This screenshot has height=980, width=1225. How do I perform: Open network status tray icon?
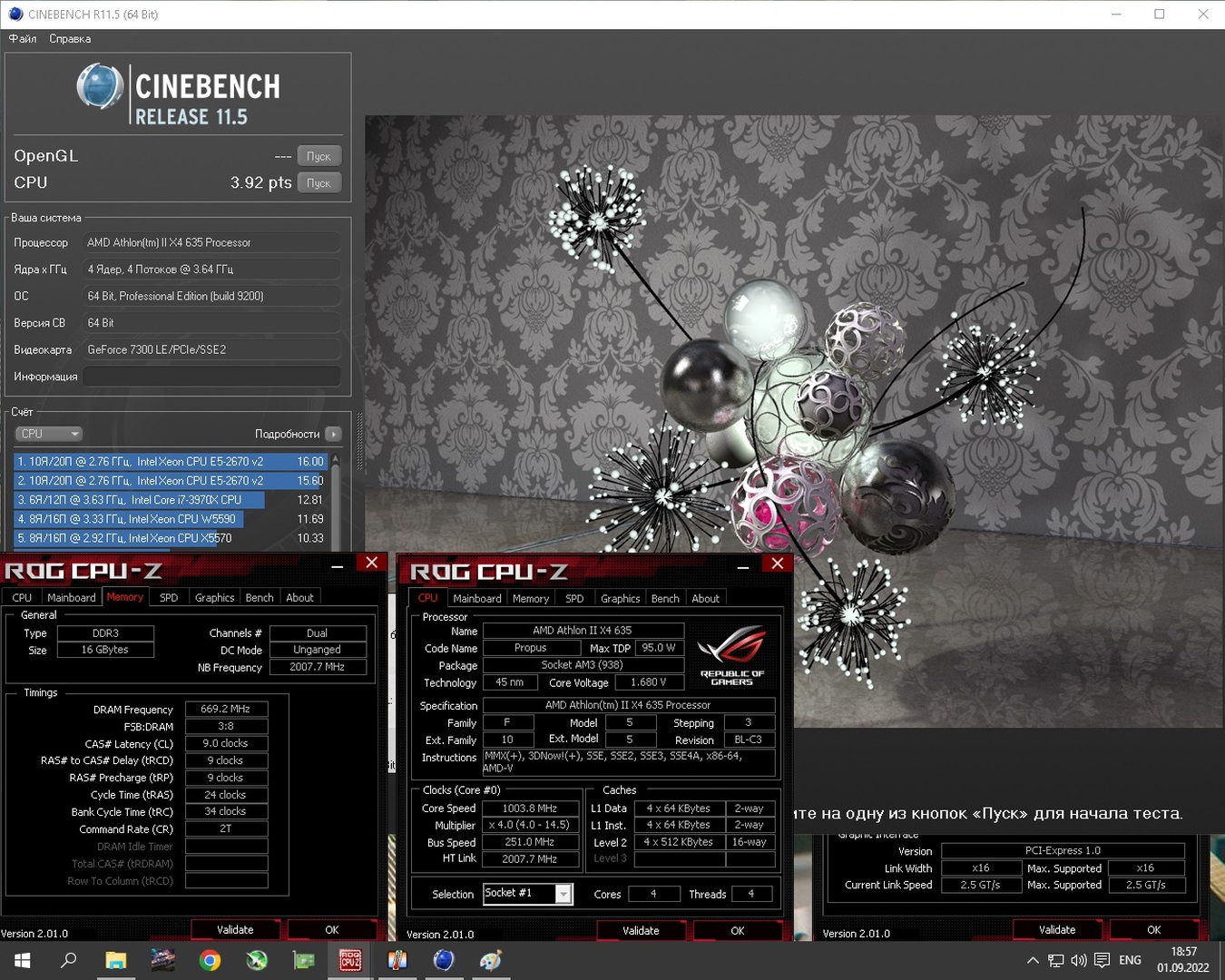click(1055, 960)
